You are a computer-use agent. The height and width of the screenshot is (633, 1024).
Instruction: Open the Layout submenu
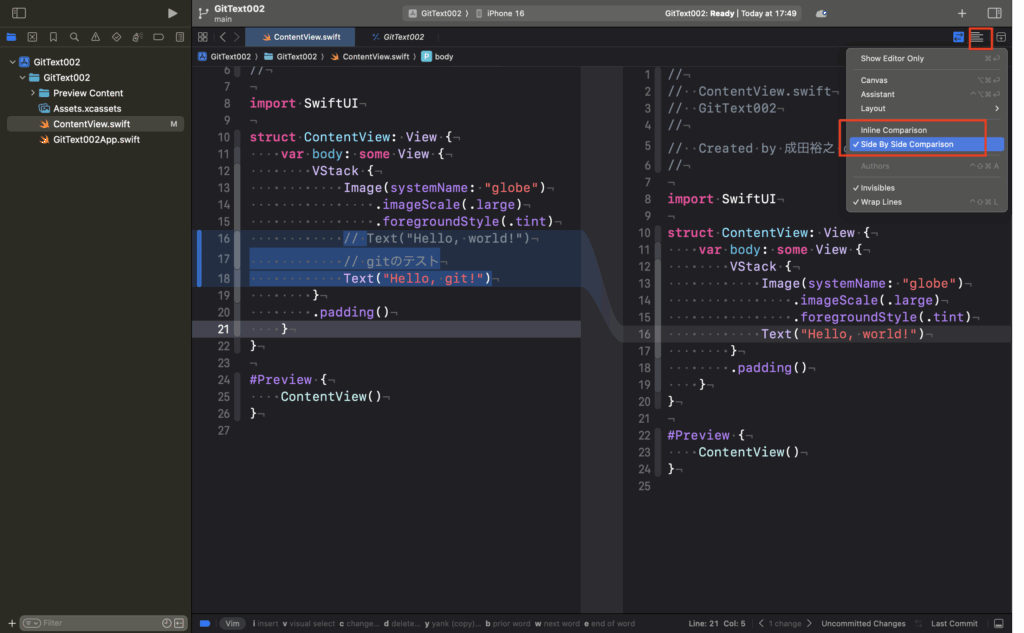click(927, 109)
